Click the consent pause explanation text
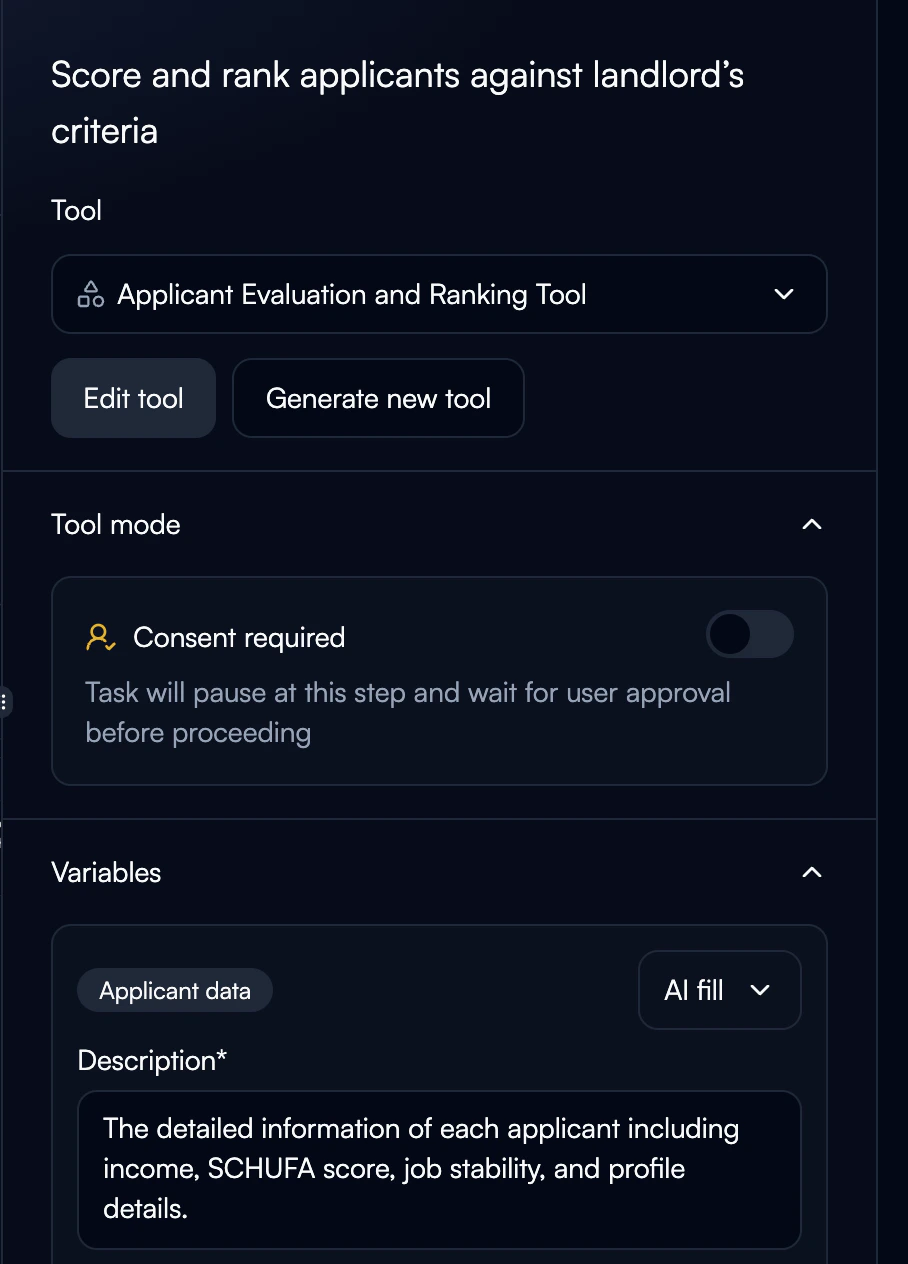Screen dimensions: 908x1264 coord(408,712)
